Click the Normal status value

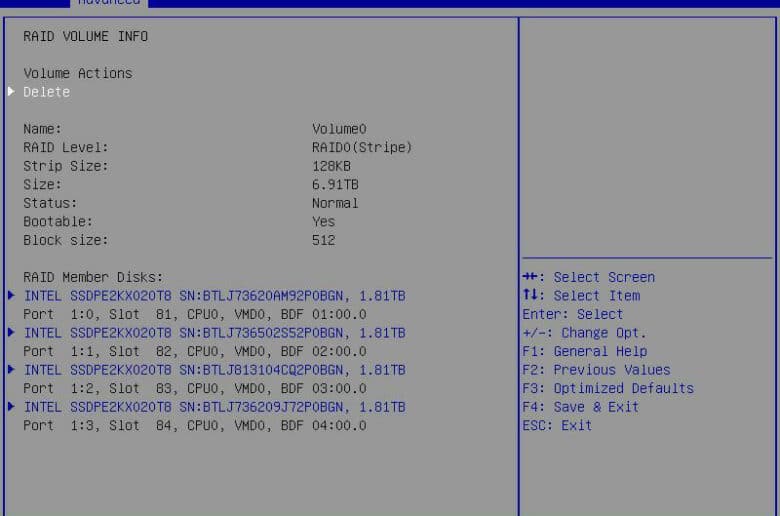(x=335, y=203)
